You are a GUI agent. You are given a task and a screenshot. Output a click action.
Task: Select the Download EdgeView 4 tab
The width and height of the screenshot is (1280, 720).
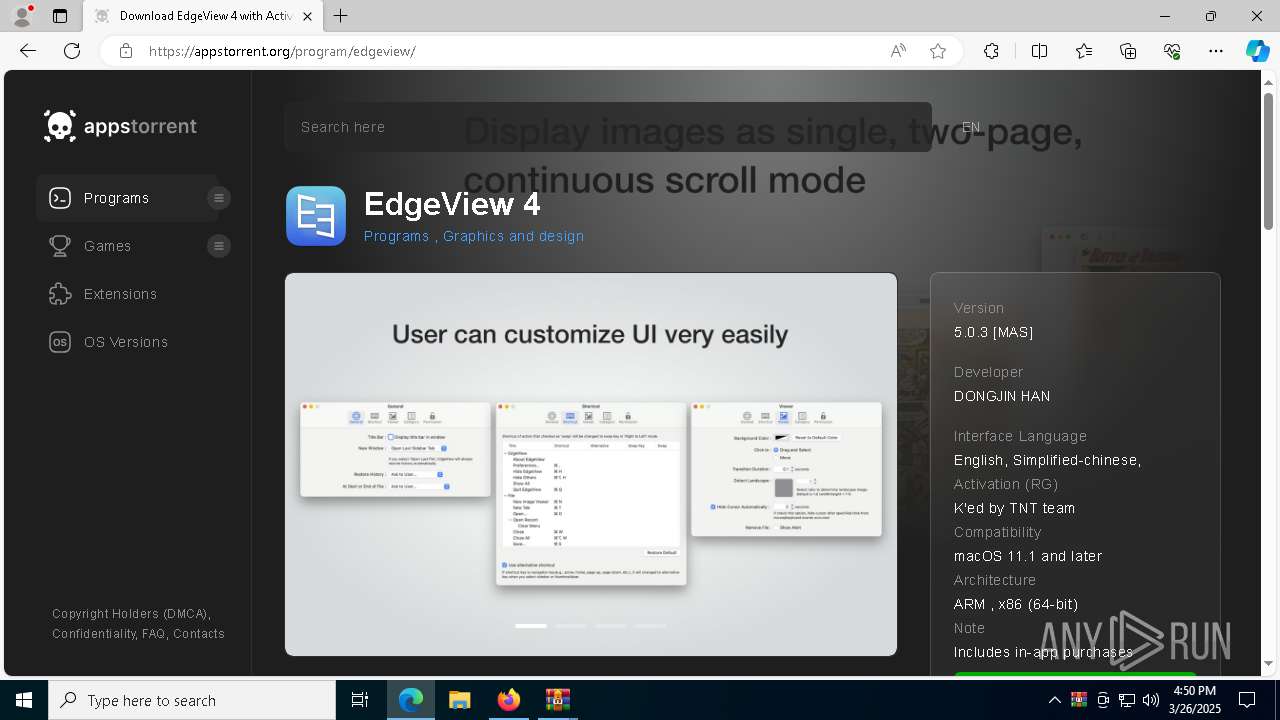coord(203,16)
